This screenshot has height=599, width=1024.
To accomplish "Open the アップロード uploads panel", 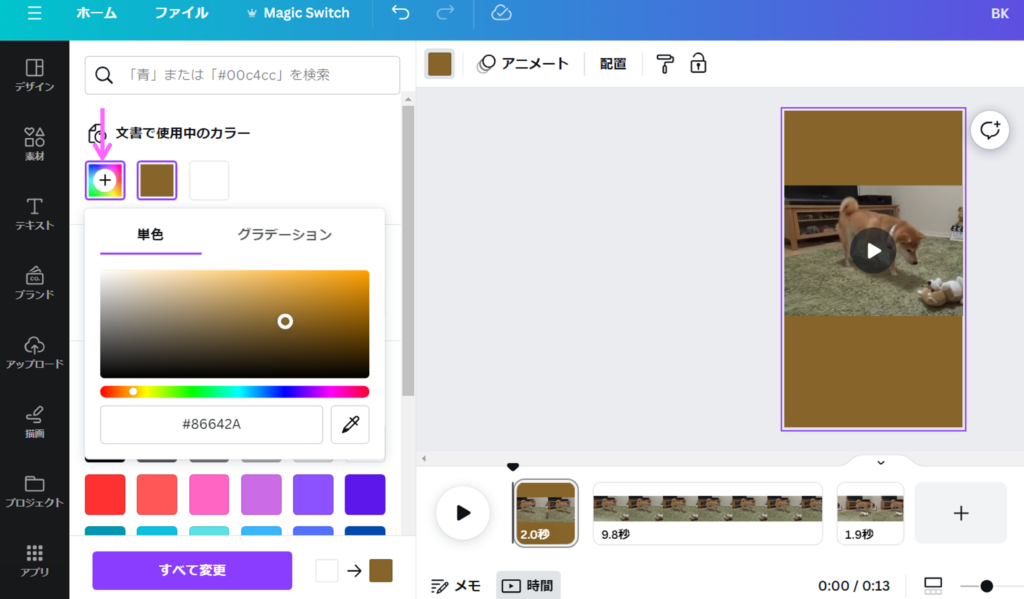I will pyautogui.click(x=34, y=353).
